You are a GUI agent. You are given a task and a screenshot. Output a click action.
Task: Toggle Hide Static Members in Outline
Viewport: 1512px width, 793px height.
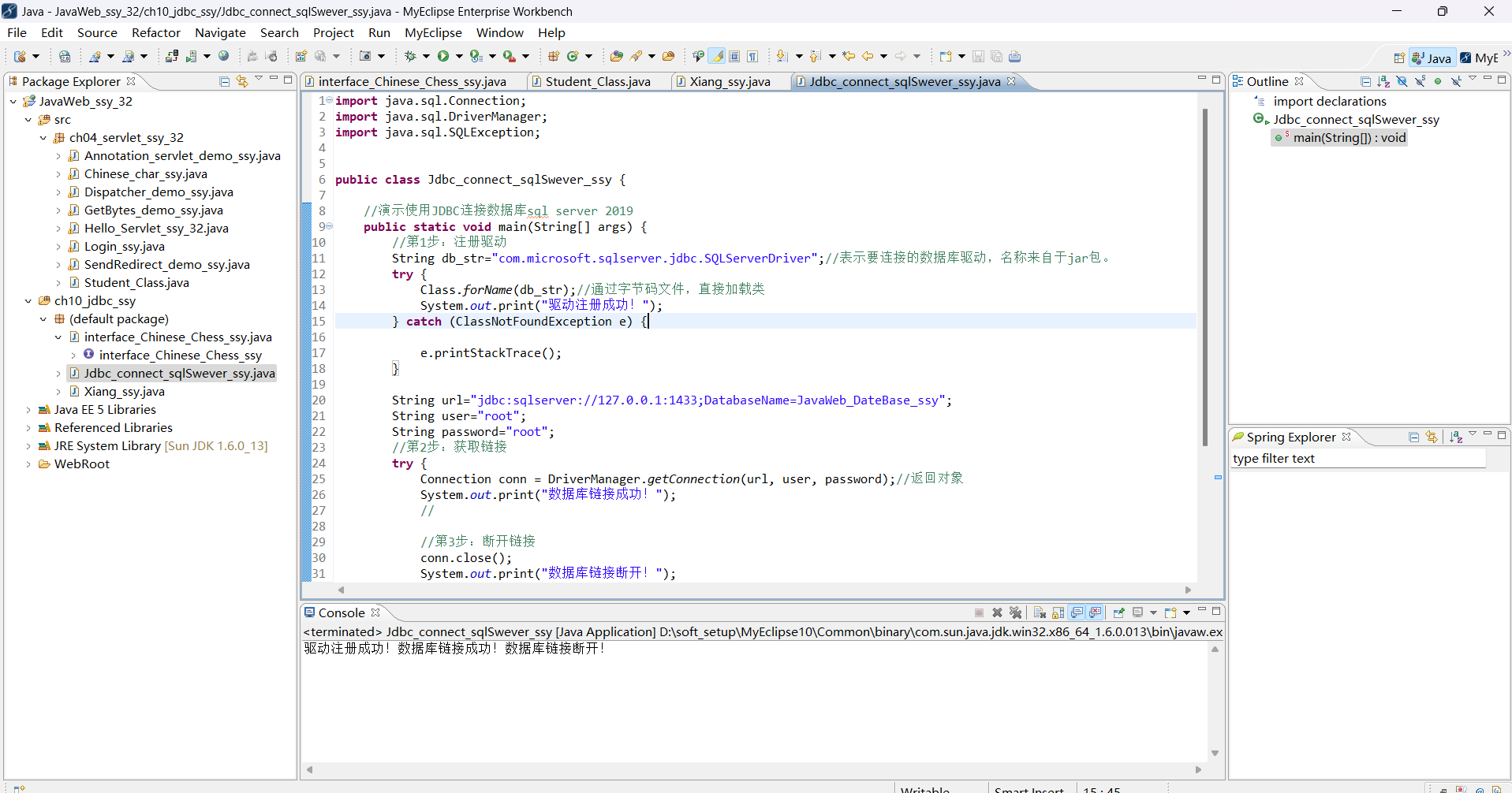point(1420,81)
